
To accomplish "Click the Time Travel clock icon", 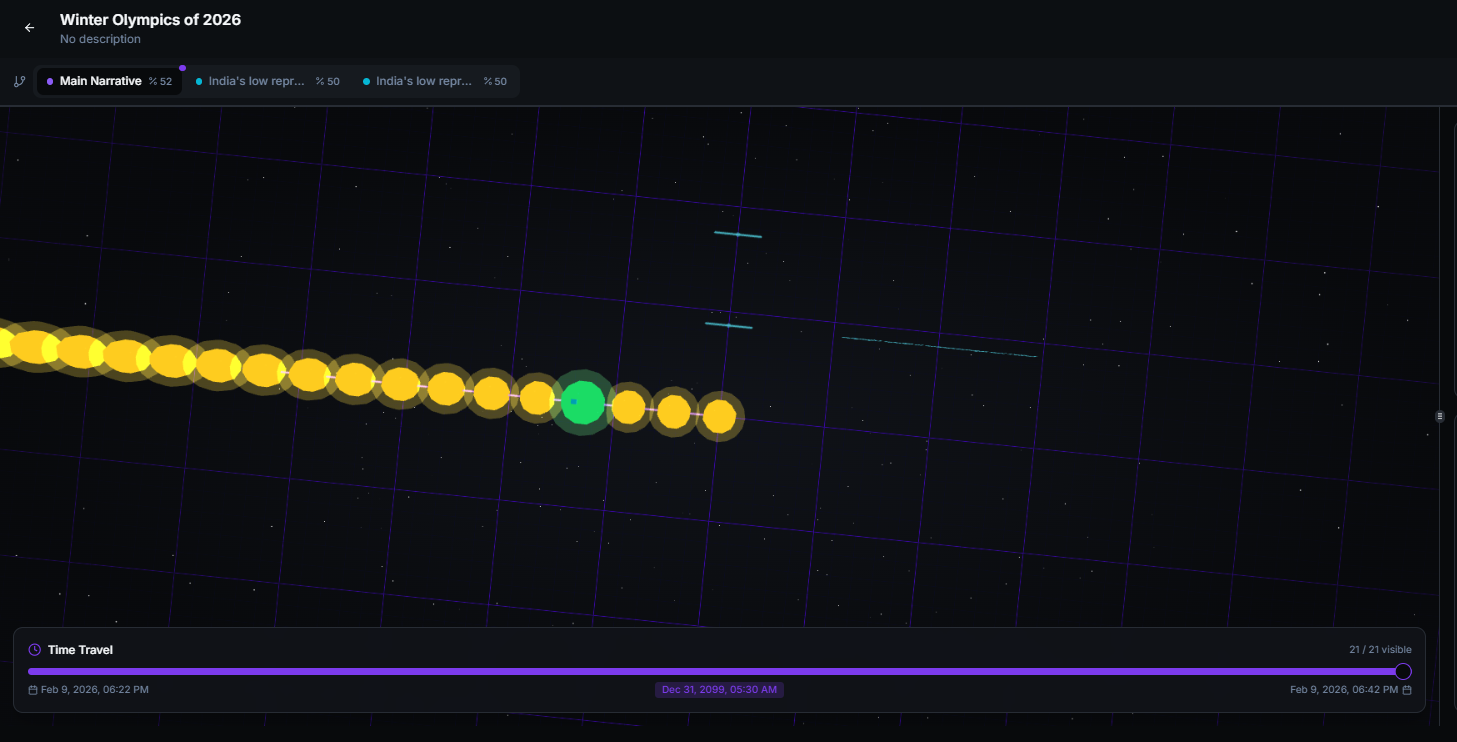I will pyautogui.click(x=35, y=650).
